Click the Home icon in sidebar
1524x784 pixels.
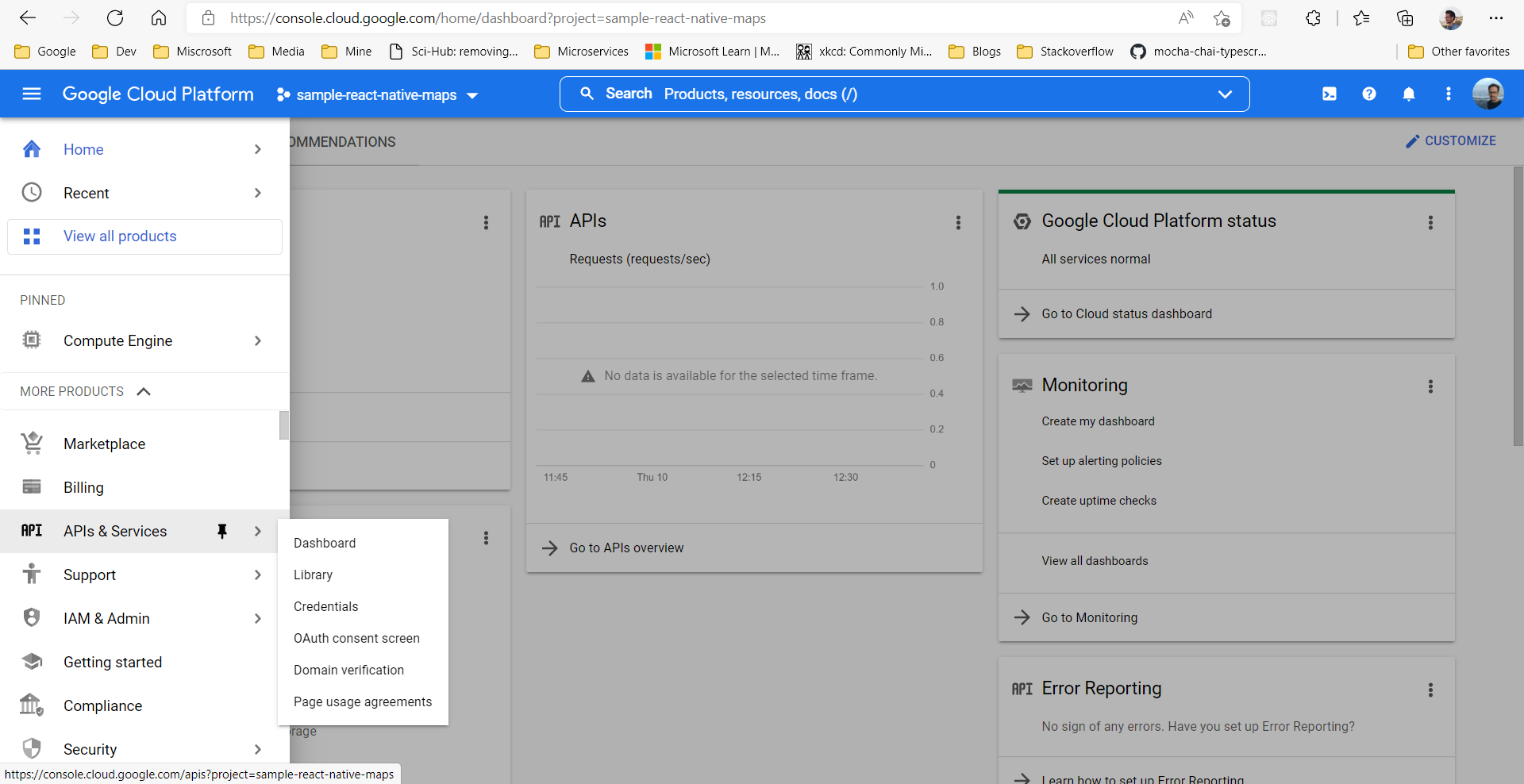(x=32, y=149)
